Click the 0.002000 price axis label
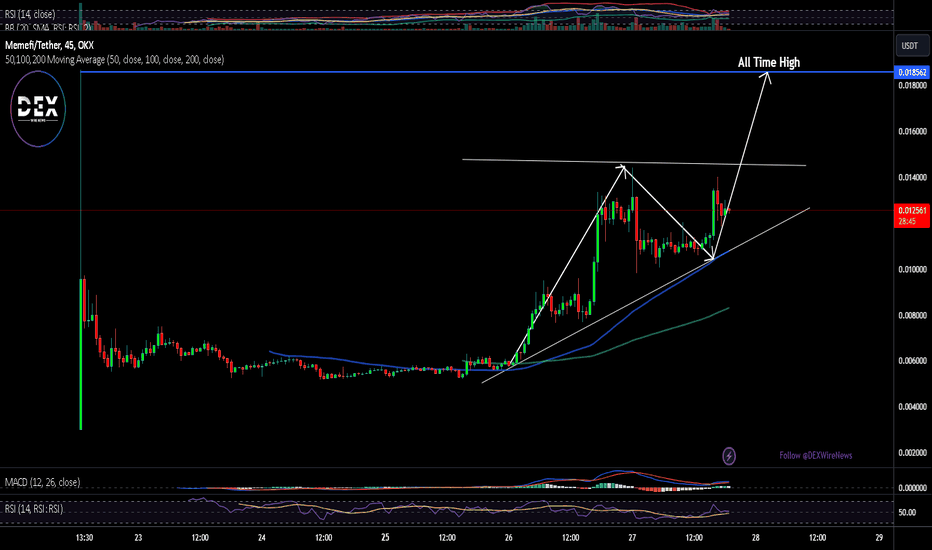Viewport: 932px width, 550px height. coord(912,452)
